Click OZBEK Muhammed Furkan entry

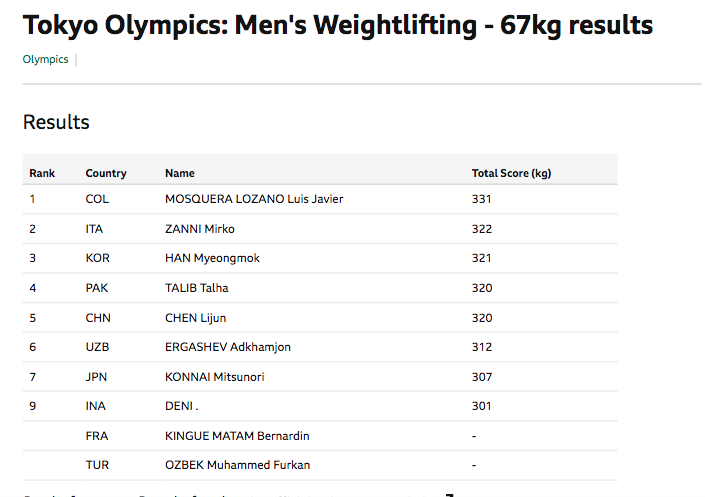[237, 465]
